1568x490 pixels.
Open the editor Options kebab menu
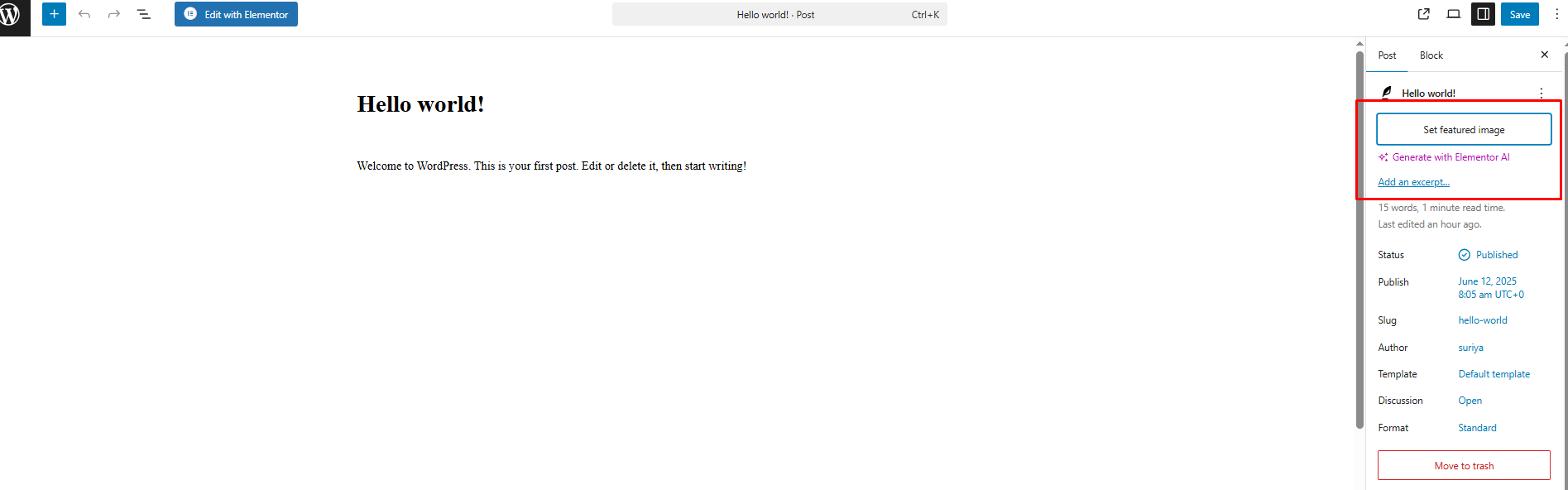pyautogui.click(x=1556, y=14)
